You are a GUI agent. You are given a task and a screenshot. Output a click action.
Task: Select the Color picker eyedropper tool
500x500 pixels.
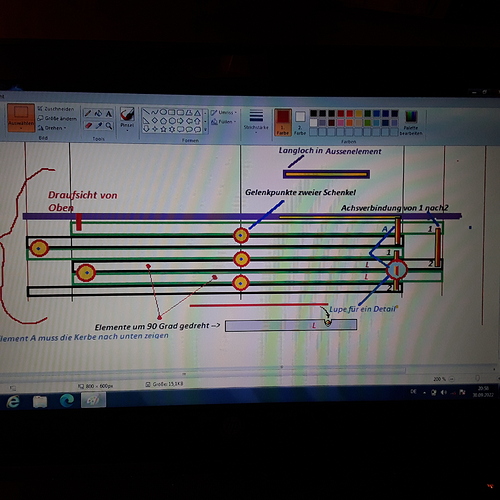pos(99,125)
